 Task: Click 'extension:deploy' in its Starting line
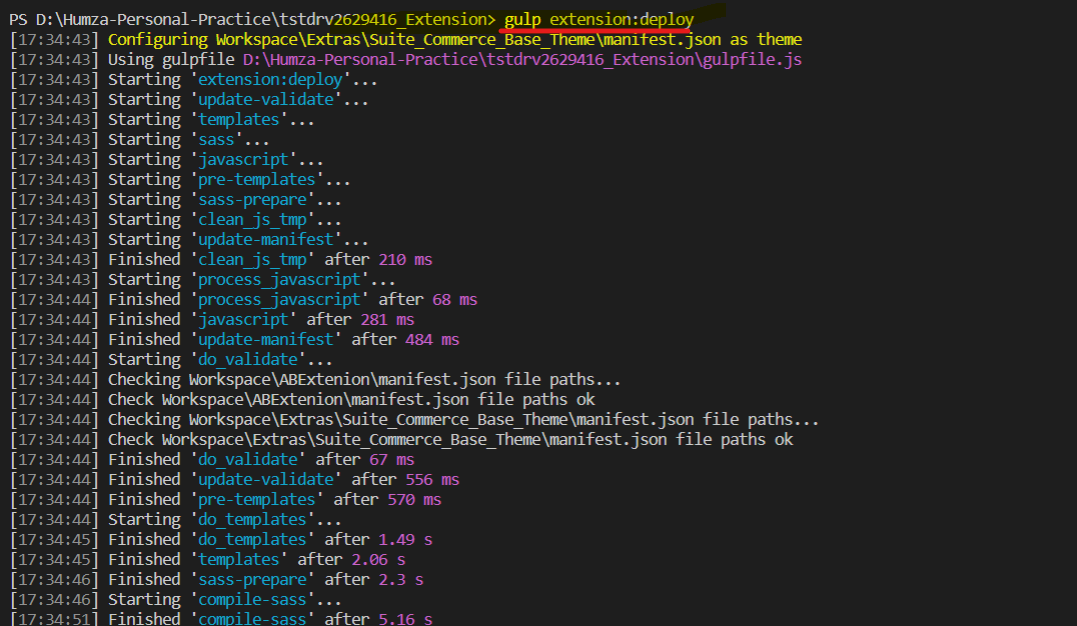(270, 80)
